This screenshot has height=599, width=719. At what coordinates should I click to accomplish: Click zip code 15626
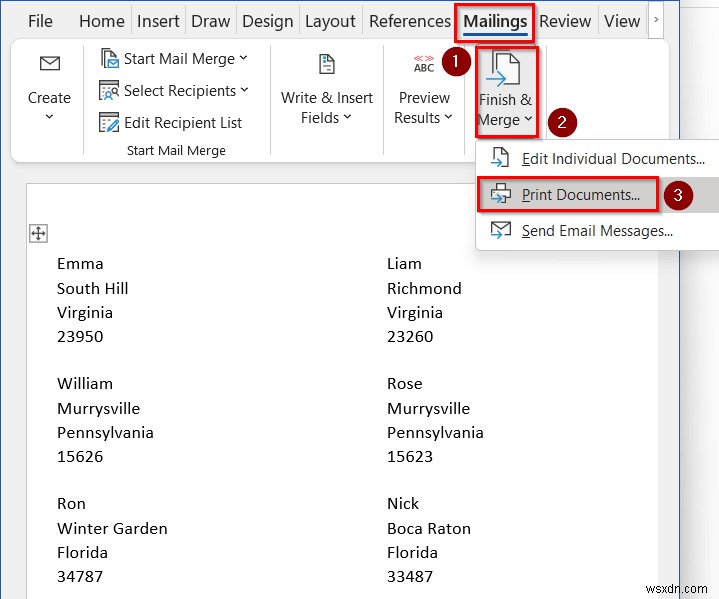click(x=80, y=457)
